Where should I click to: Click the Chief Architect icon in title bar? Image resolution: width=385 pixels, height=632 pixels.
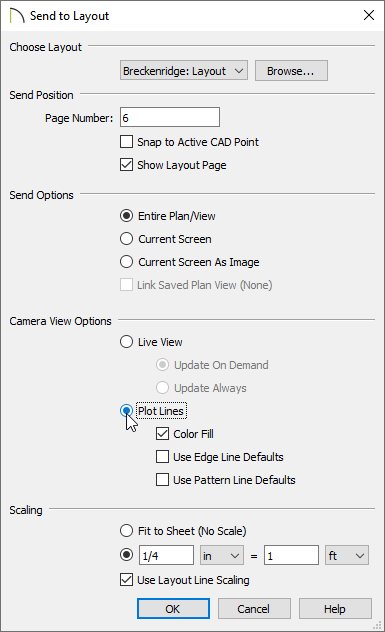click(17, 16)
